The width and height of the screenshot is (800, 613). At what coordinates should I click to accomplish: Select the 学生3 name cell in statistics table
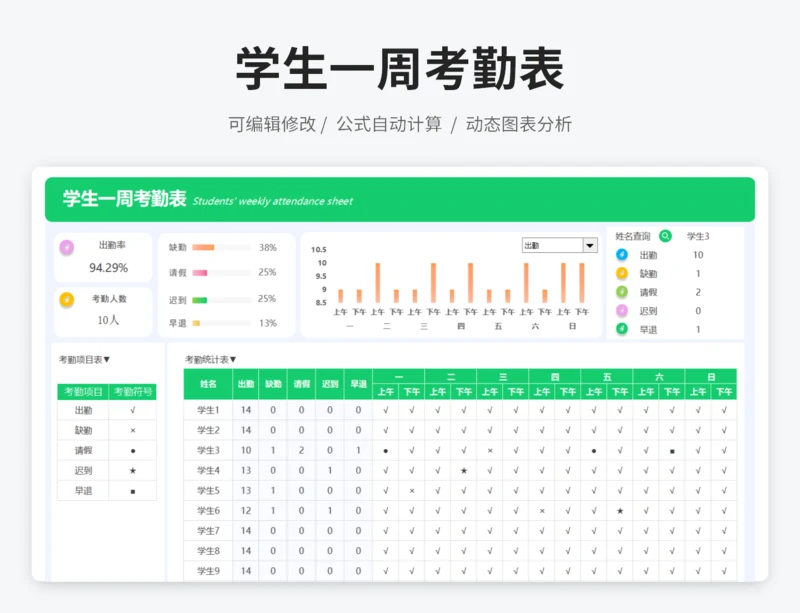tap(208, 450)
